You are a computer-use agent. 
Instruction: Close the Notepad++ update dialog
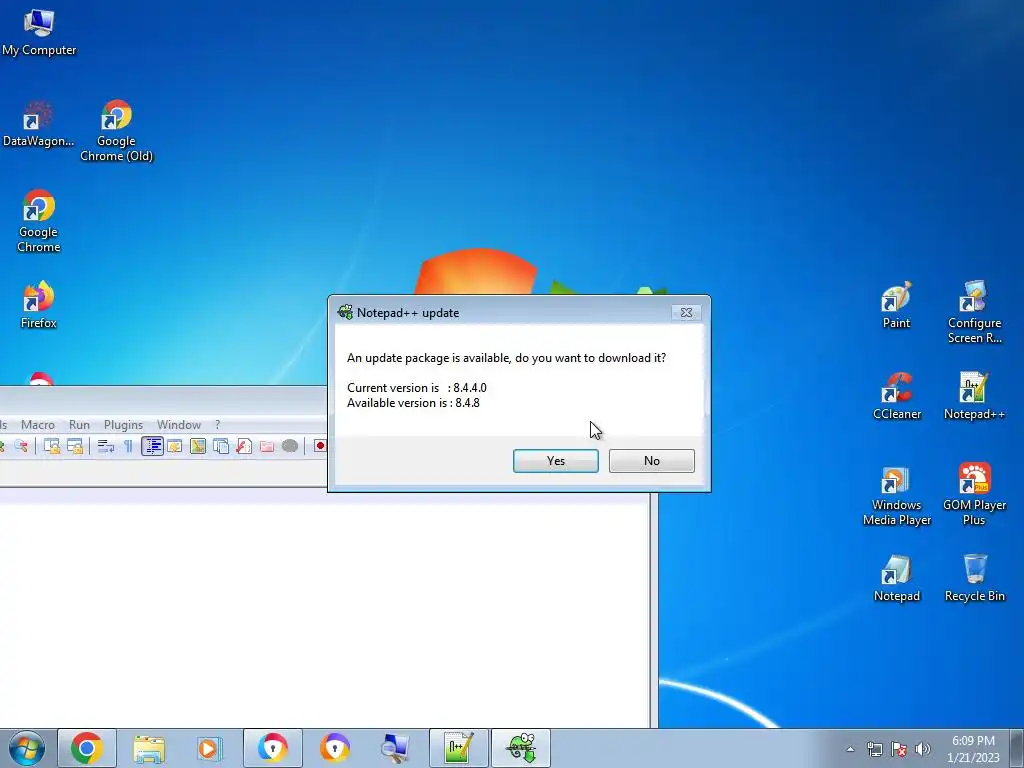(x=686, y=313)
